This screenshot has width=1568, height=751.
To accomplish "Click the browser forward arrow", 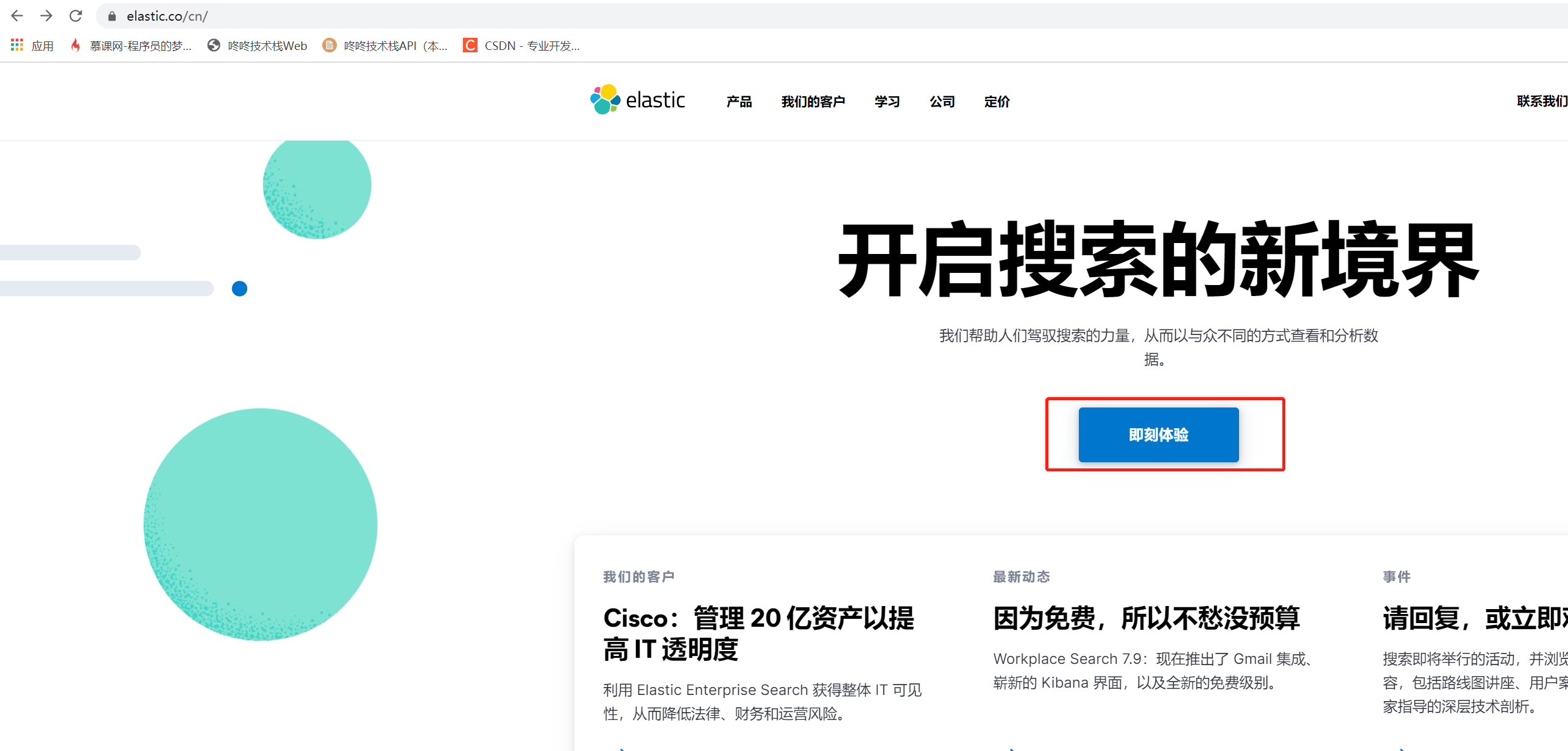I will pyautogui.click(x=46, y=16).
